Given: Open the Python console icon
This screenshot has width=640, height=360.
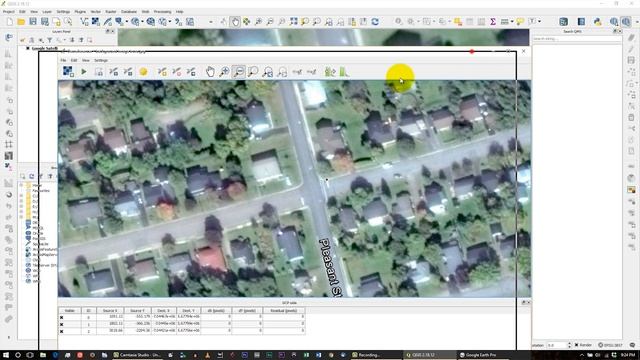Looking at the screenshot, I should click(598, 22).
